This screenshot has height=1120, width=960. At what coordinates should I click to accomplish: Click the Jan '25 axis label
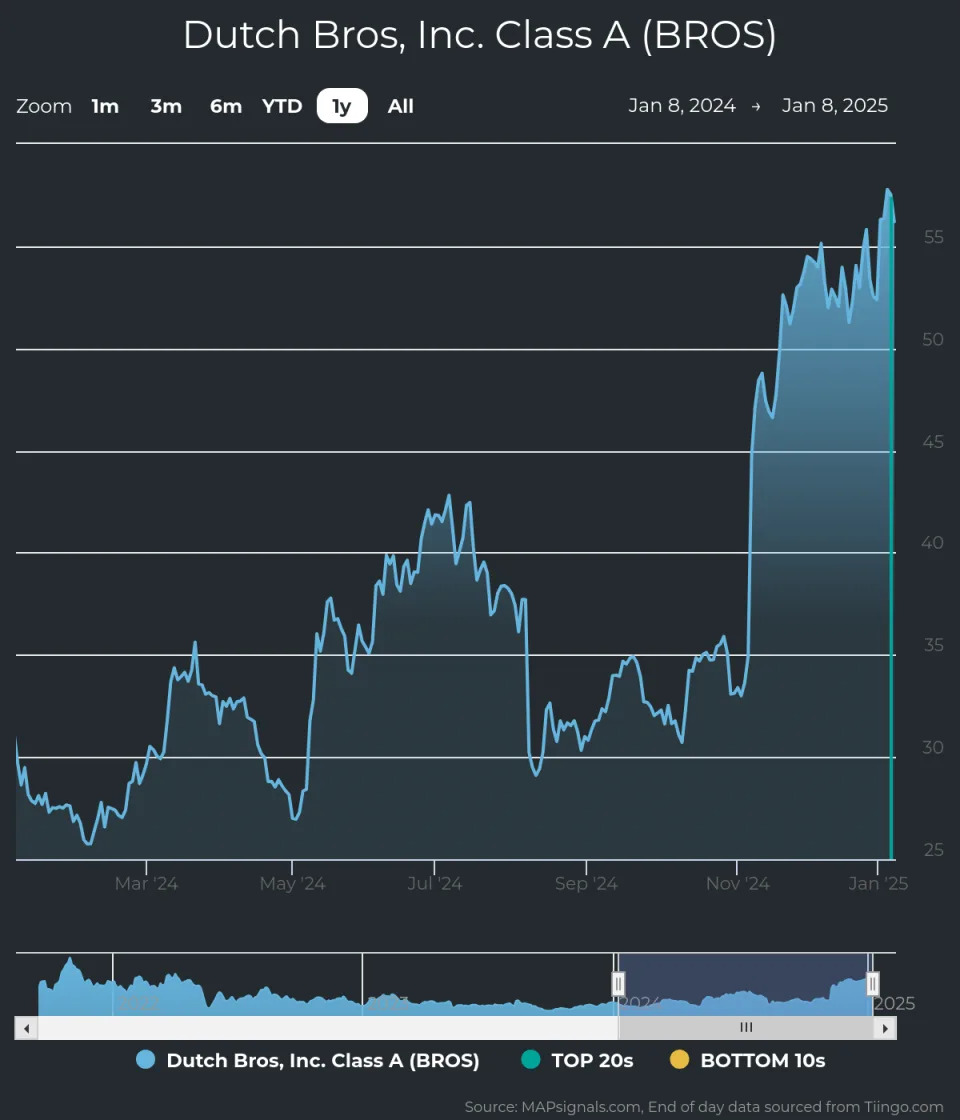878,884
